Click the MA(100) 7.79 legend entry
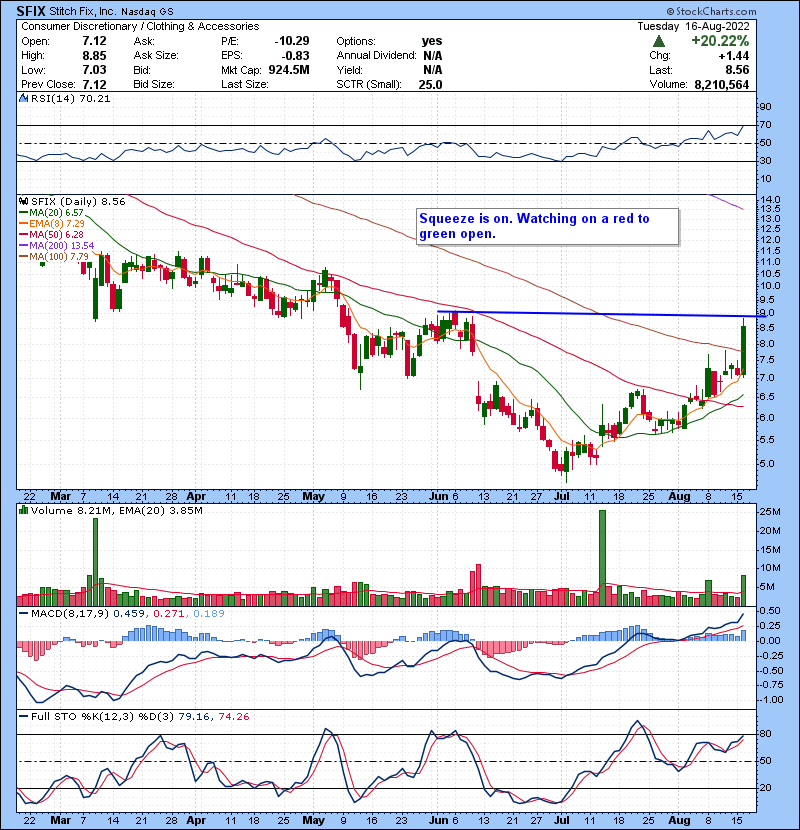 coord(54,257)
